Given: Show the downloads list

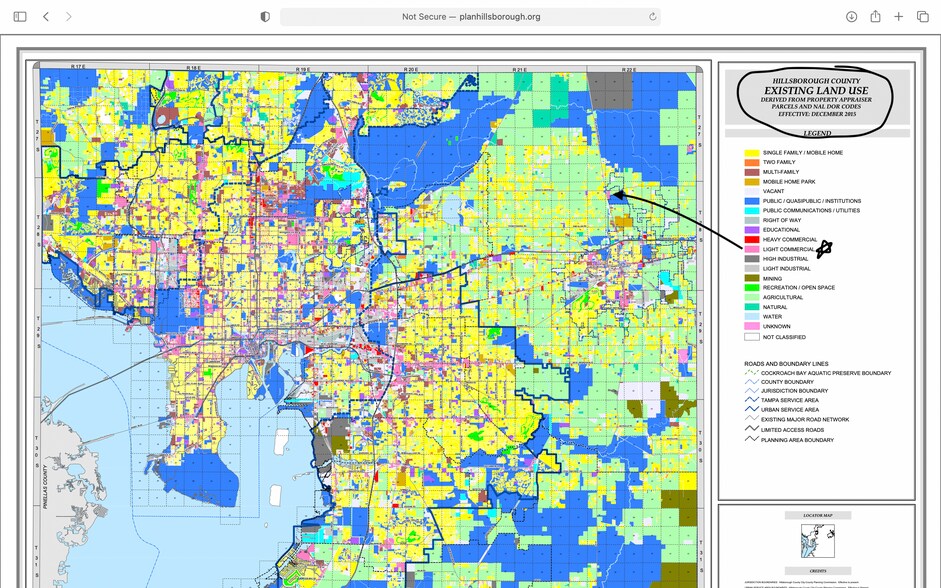Looking at the screenshot, I should pyautogui.click(x=851, y=17).
